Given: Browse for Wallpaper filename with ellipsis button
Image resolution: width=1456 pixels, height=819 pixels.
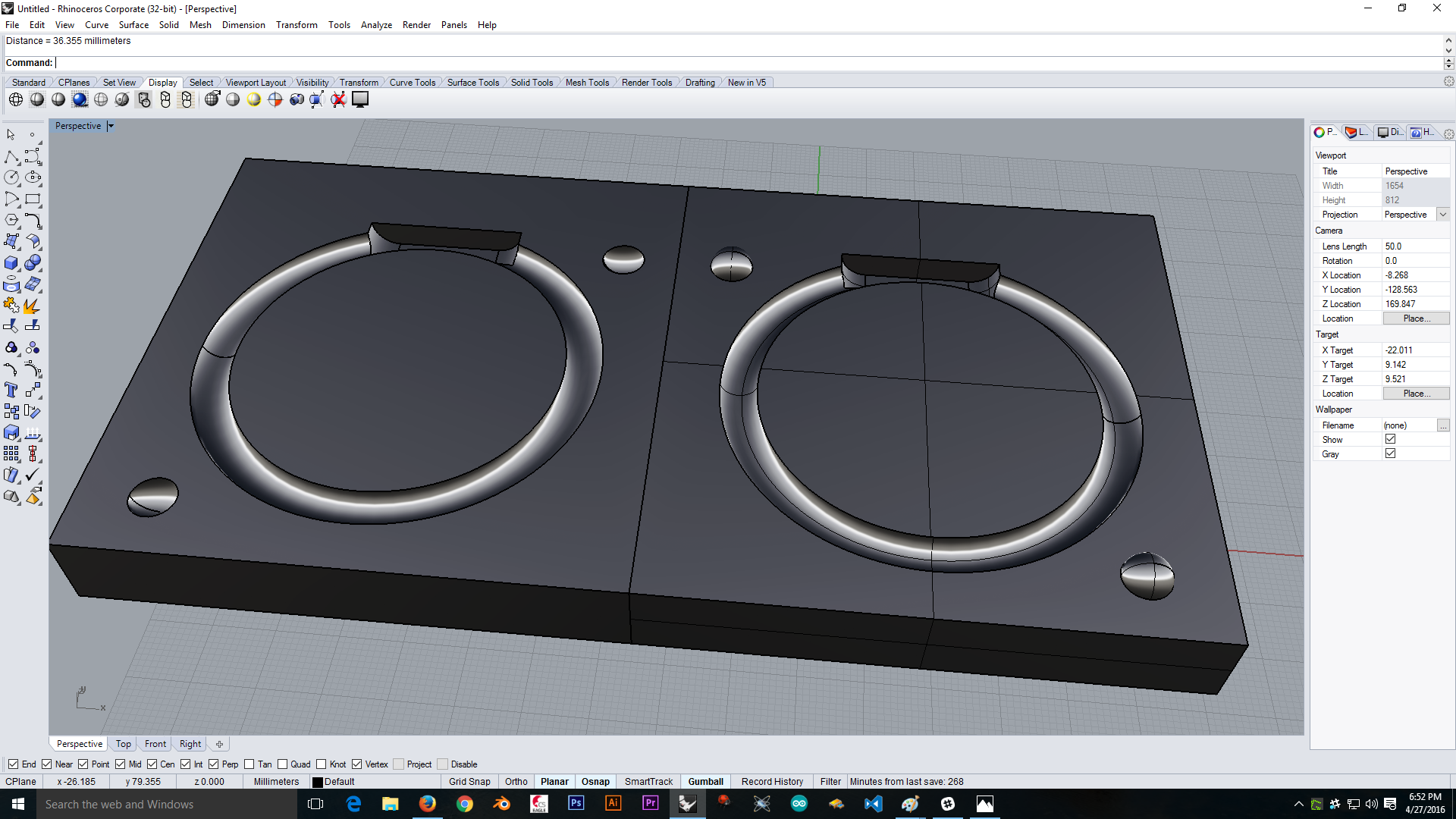Looking at the screenshot, I should point(1443,425).
